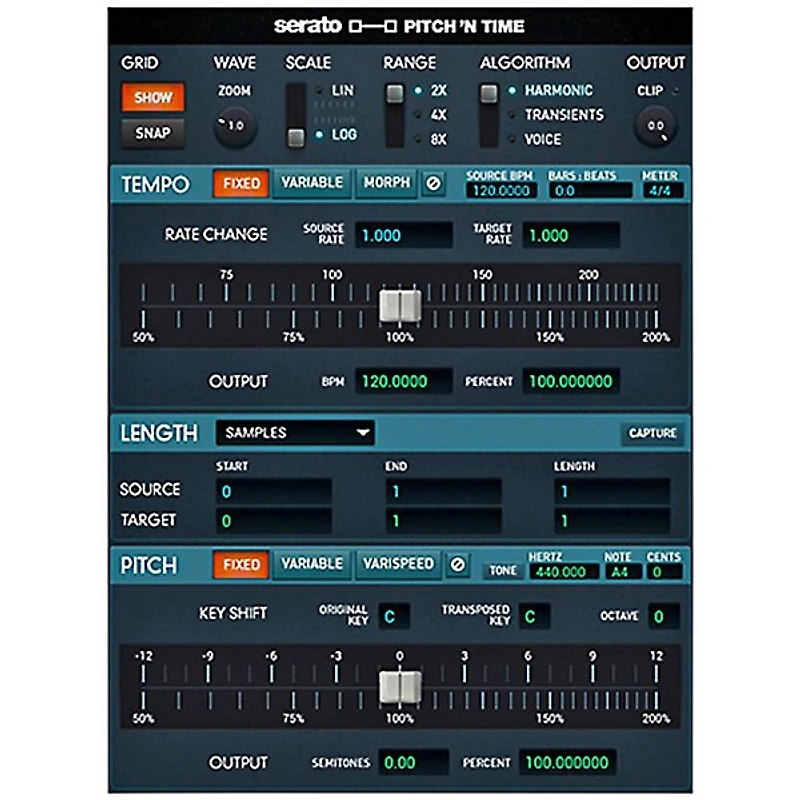This screenshot has width=800, height=800.
Task: Click the Scale vertical slider handle
Action: 296,137
